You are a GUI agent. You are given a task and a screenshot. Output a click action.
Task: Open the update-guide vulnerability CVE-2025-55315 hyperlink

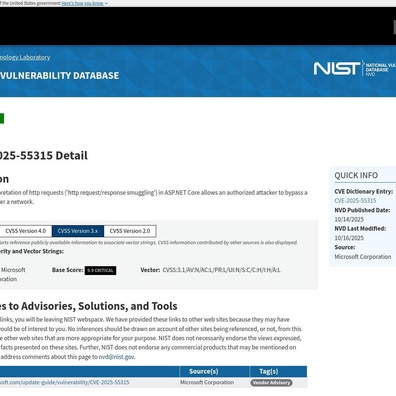pyautogui.click(x=64, y=382)
